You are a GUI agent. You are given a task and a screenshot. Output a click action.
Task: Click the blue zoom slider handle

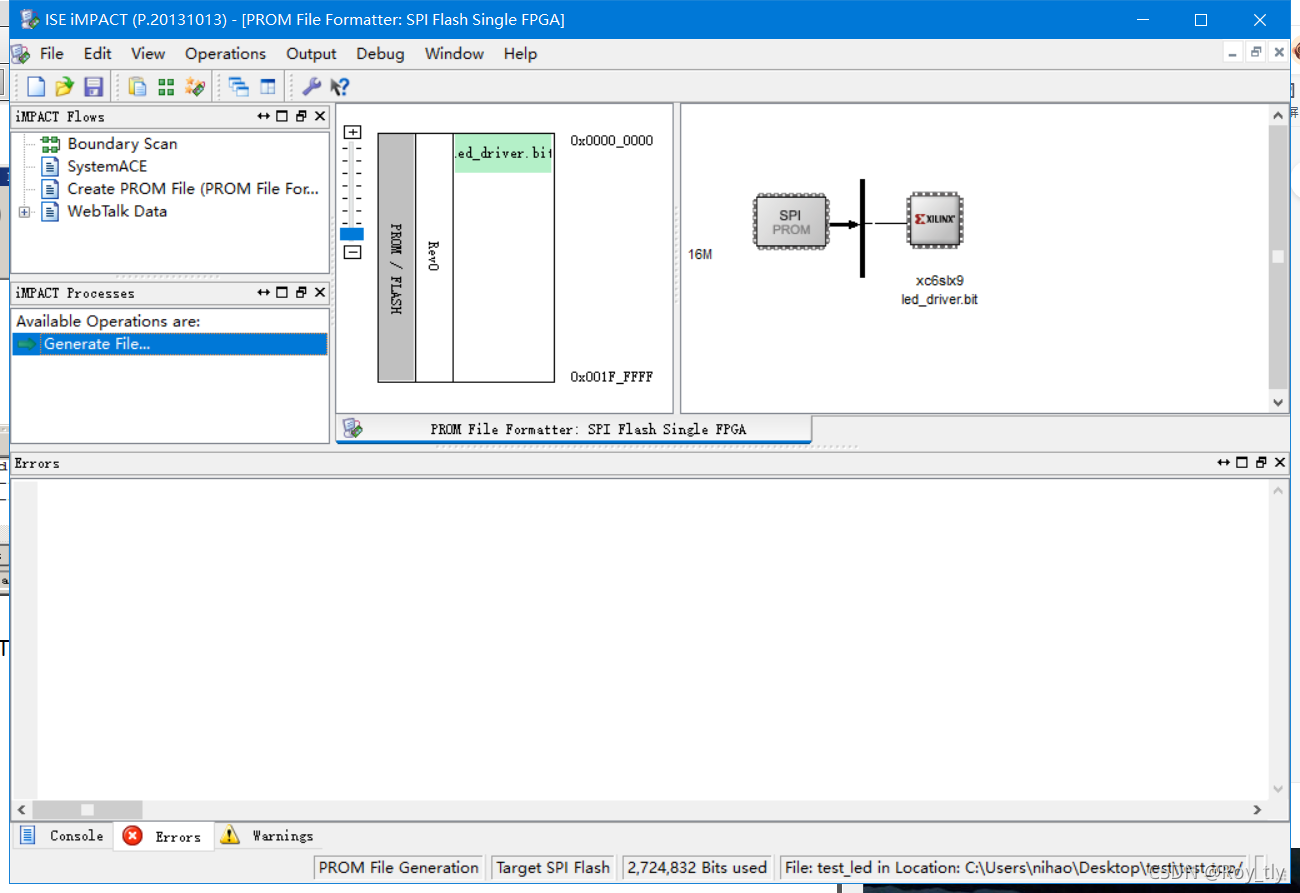click(x=352, y=234)
